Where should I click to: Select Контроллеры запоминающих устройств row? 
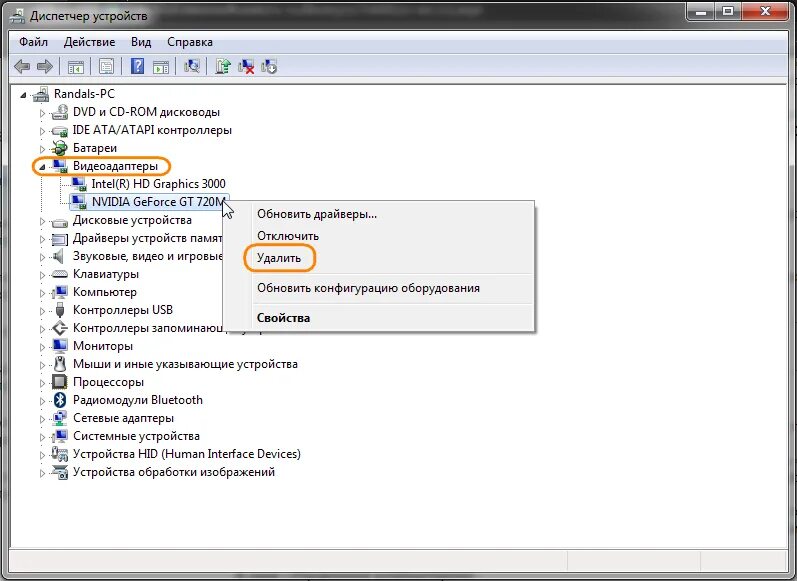pyautogui.click(x=147, y=328)
